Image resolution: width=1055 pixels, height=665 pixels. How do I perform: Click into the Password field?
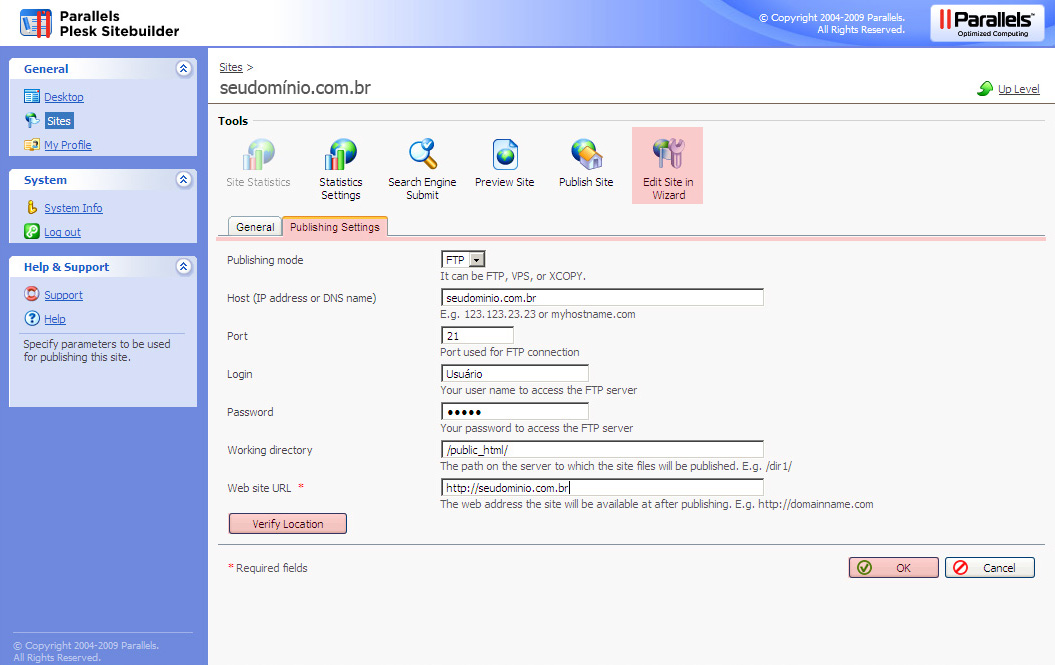point(515,411)
